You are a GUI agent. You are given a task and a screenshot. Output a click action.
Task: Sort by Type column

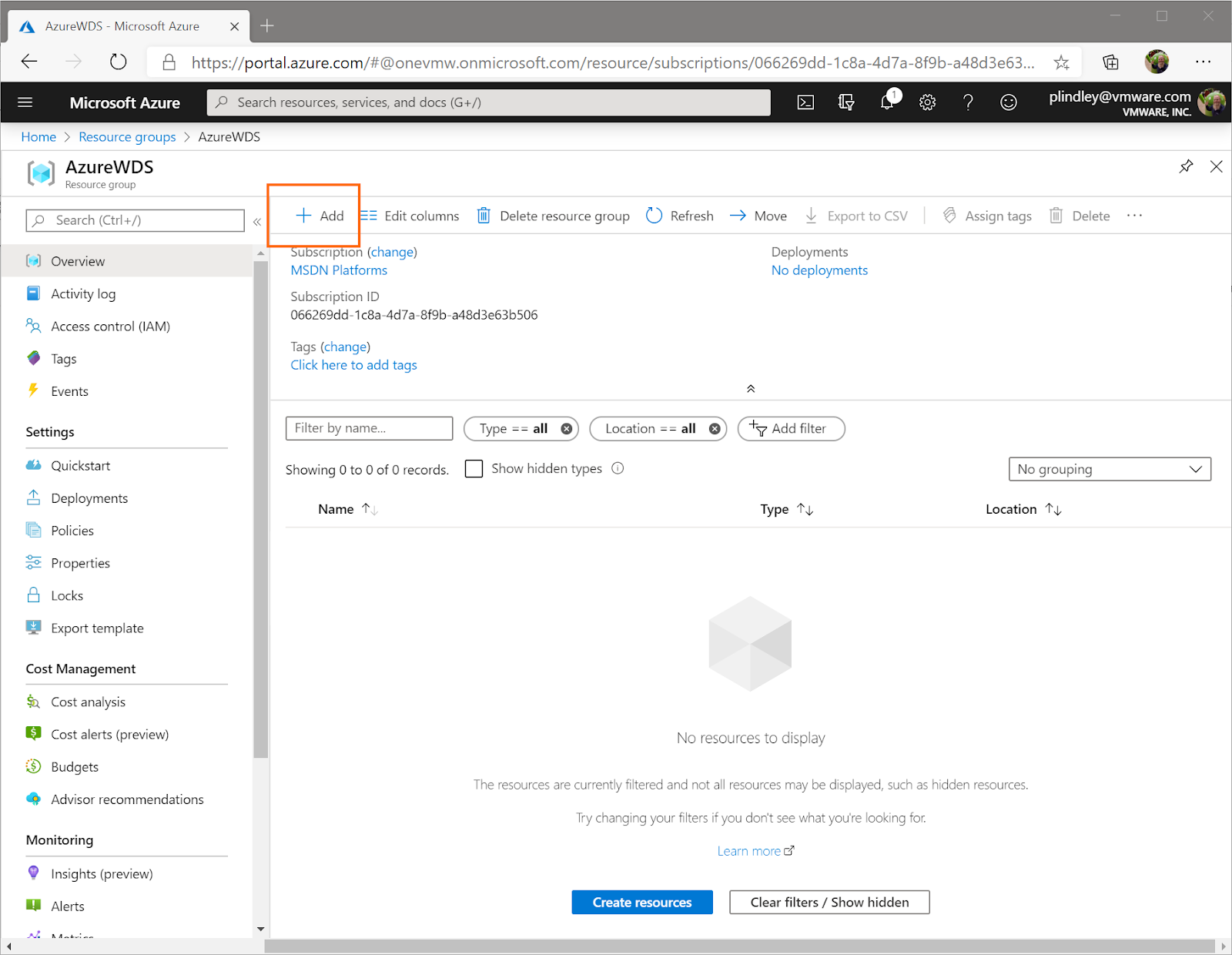[x=786, y=509]
